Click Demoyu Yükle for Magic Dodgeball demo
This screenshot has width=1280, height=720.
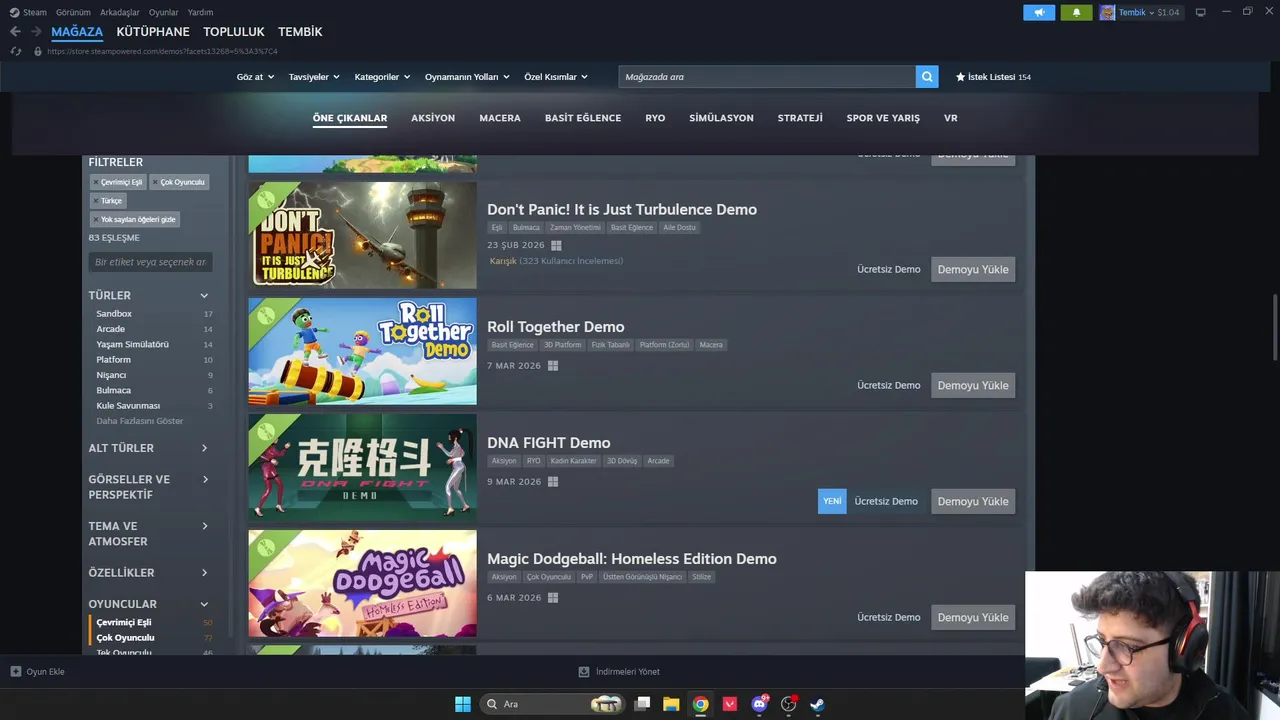pyautogui.click(x=973, y=617)
